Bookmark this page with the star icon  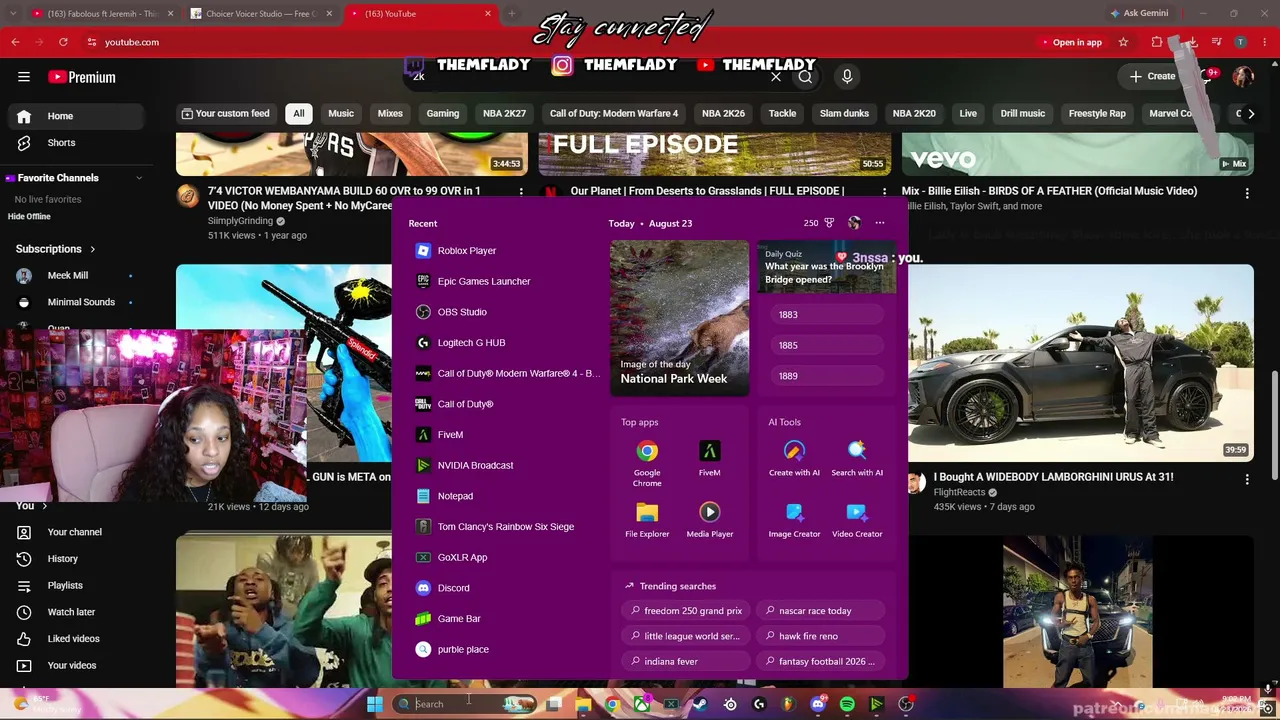pos(1123,42)
